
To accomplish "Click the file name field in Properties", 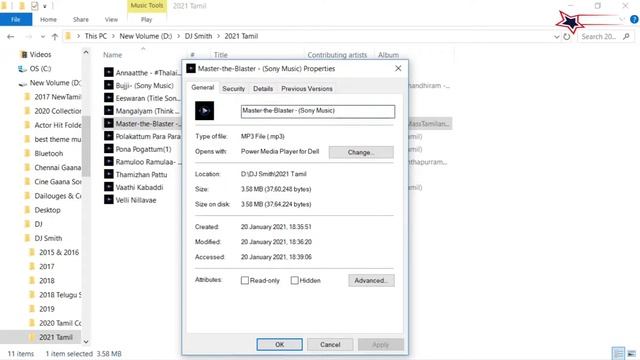I will [318, 111].
